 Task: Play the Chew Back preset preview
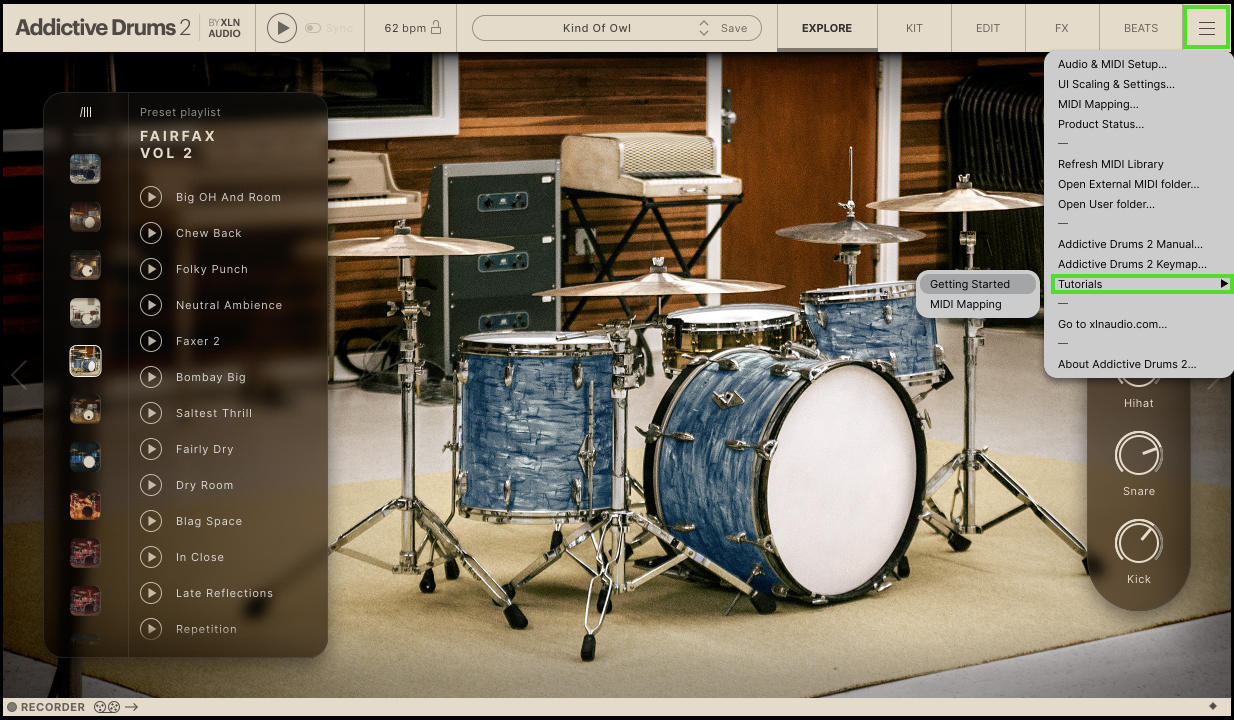tap(151, 233)
